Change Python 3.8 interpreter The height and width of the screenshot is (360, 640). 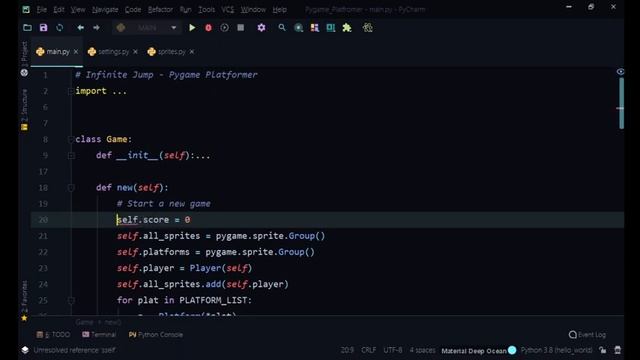pos(556,350)
